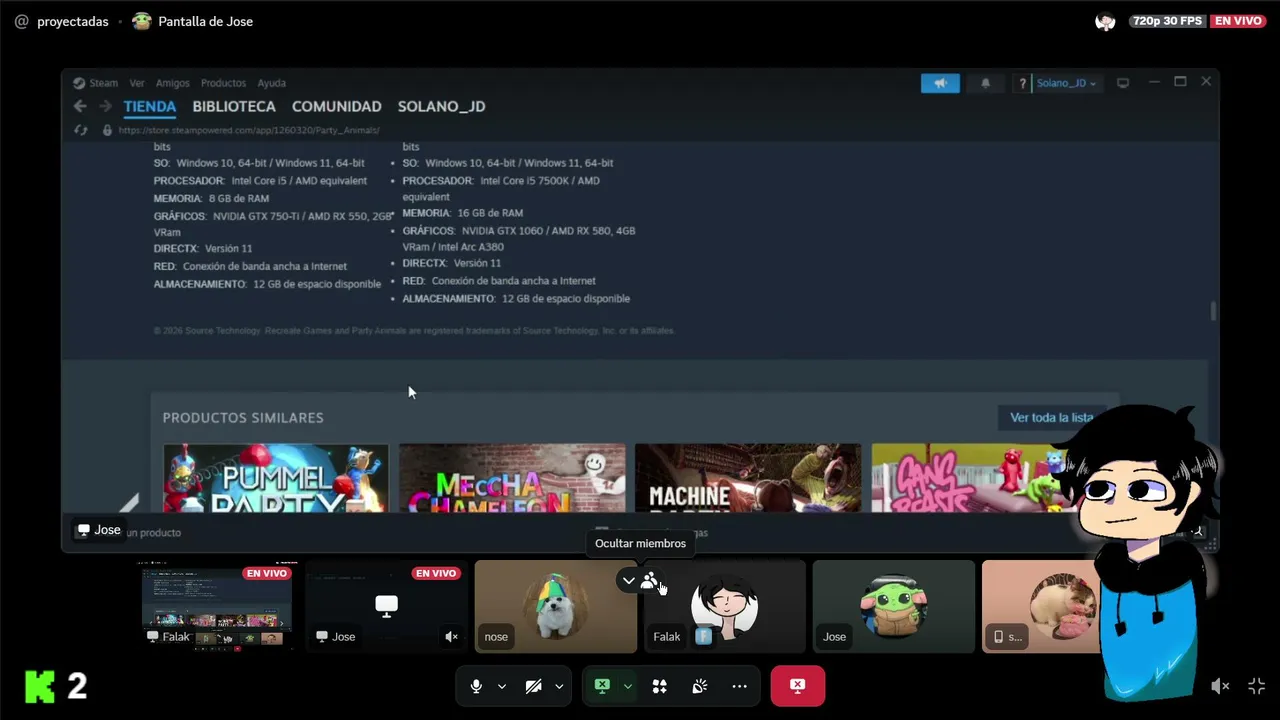Screen dimensions: 1280x720
Task: Open the Ver menu in Steam
Action: pos(137,83)
